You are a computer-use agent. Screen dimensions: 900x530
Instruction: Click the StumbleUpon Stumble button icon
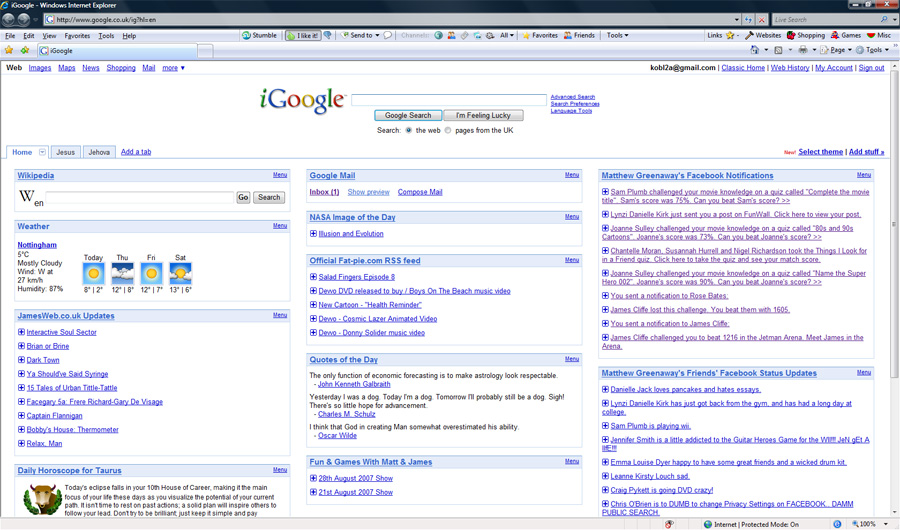coord(246,35)
